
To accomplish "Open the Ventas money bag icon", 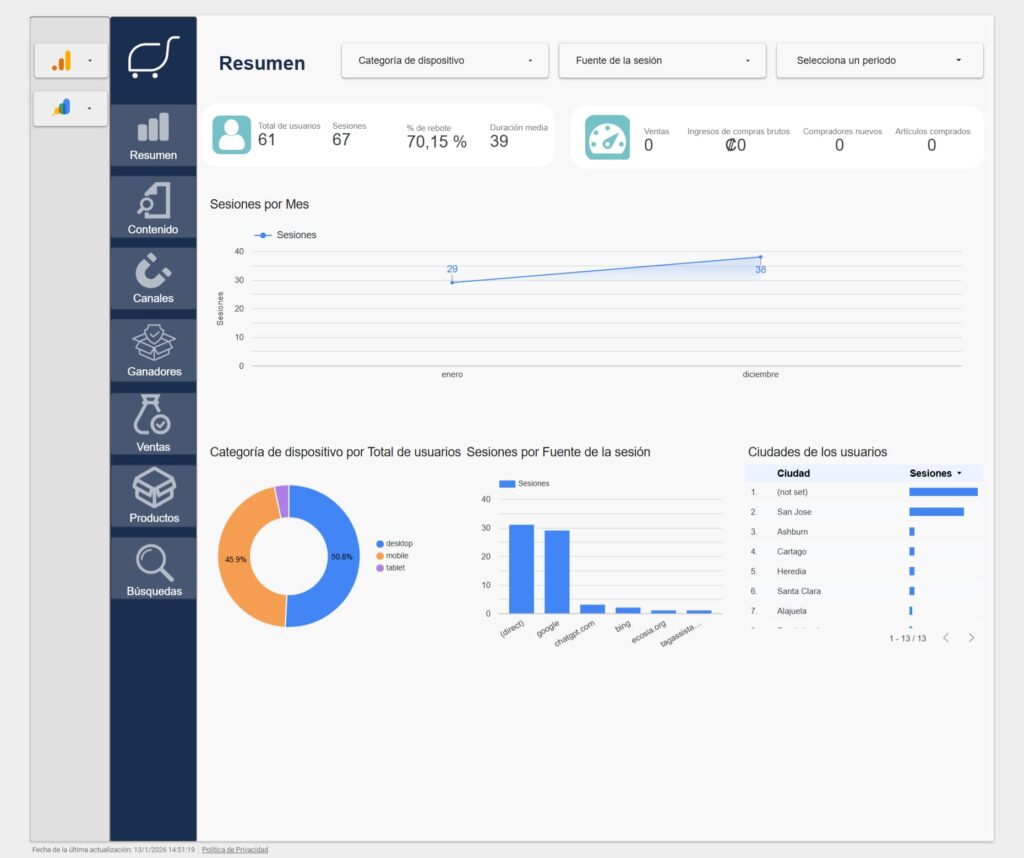I will pyautogui.click(x=153, y=416).
